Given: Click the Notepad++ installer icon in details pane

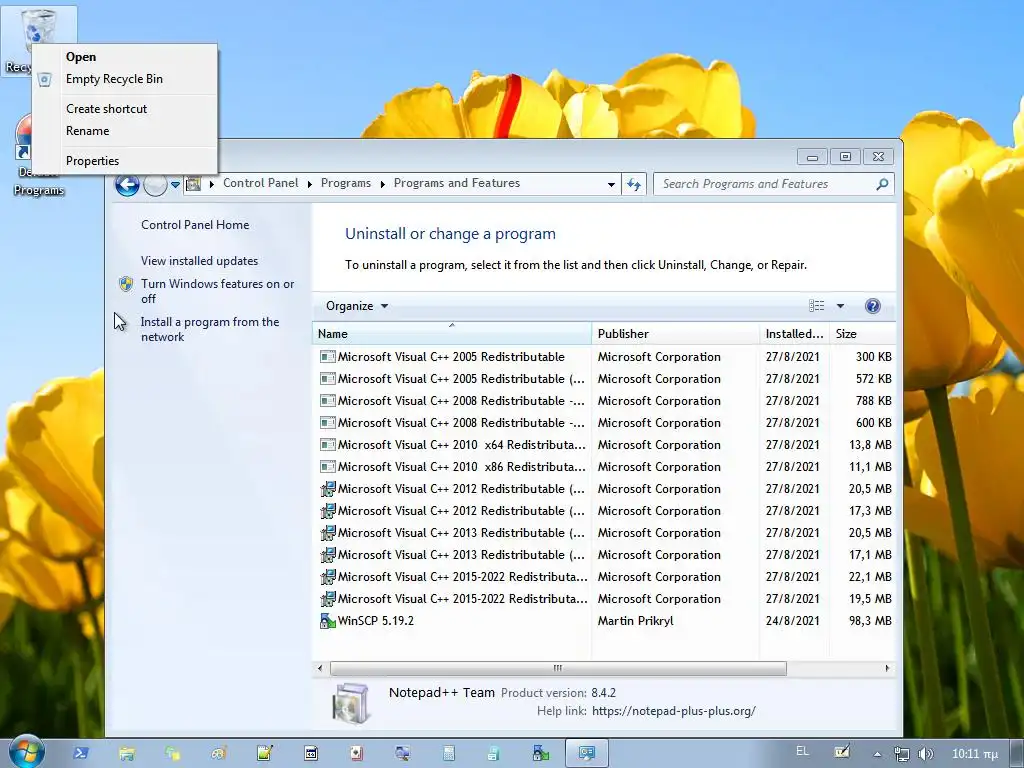Looking at the screenshot, I should click(x=351, y=703).
